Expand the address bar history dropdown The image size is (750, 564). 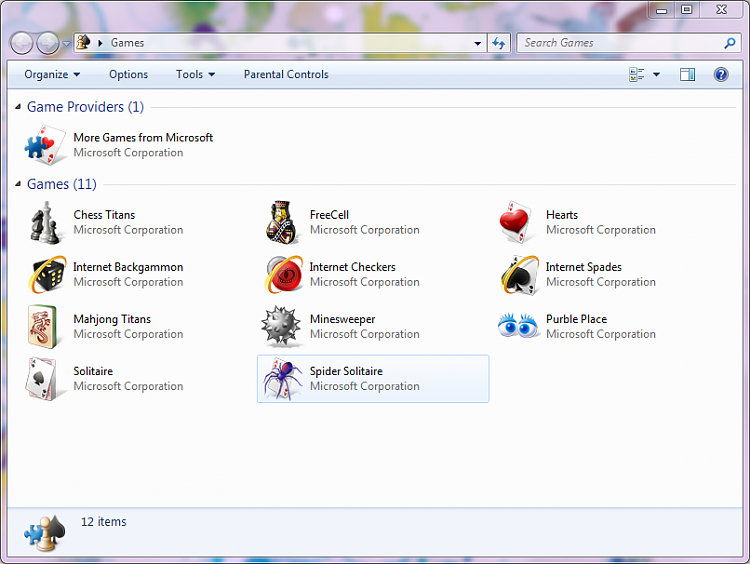click(477, 43)
